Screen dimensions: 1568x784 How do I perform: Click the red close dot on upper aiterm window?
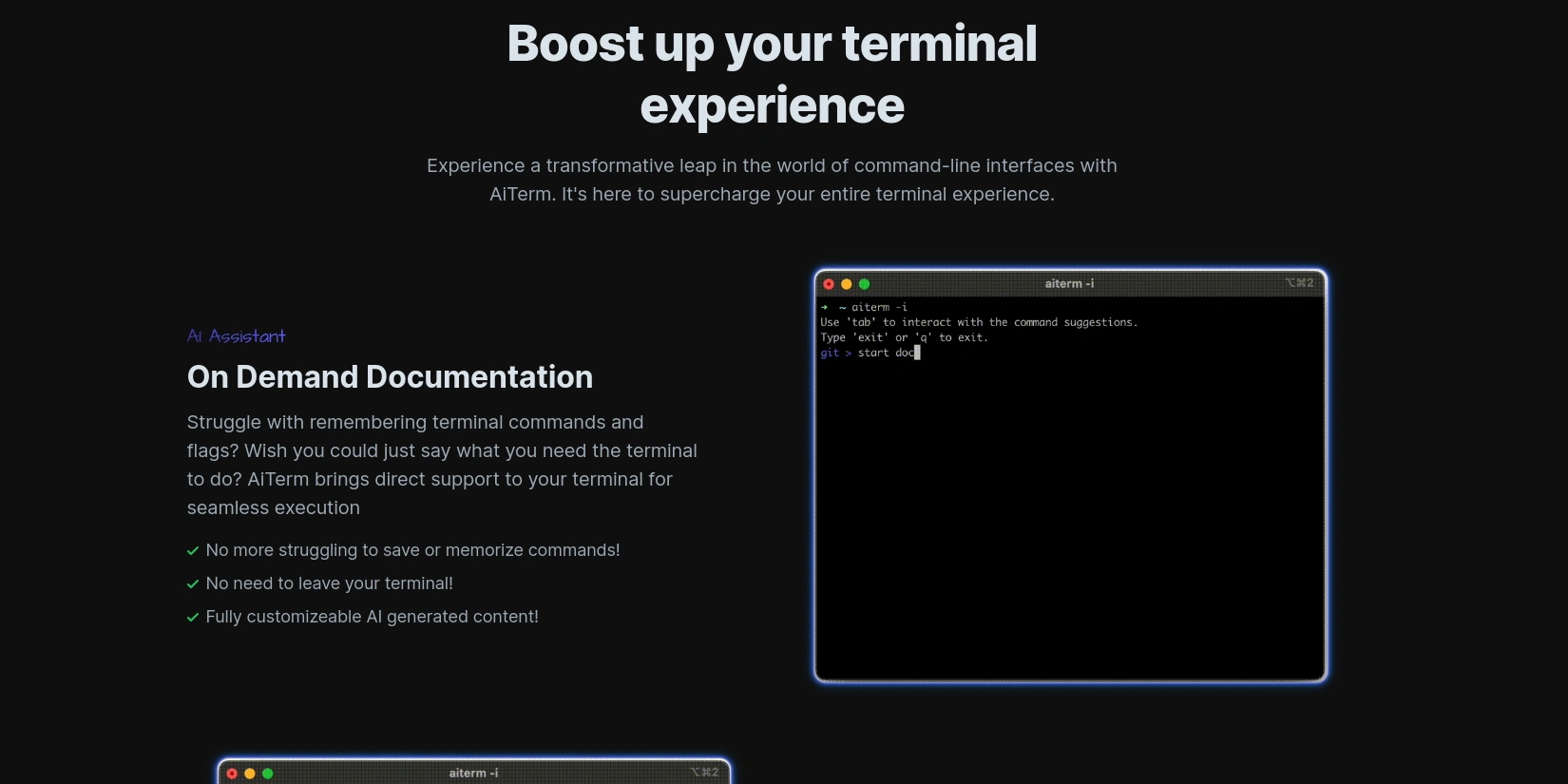pos(829,284)
